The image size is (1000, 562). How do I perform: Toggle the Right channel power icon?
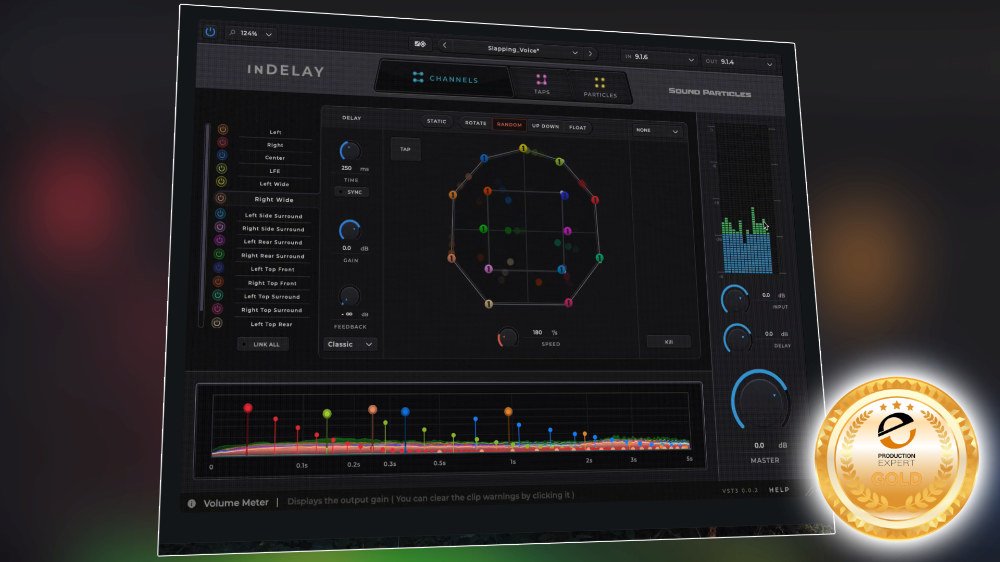pos(223,142)
